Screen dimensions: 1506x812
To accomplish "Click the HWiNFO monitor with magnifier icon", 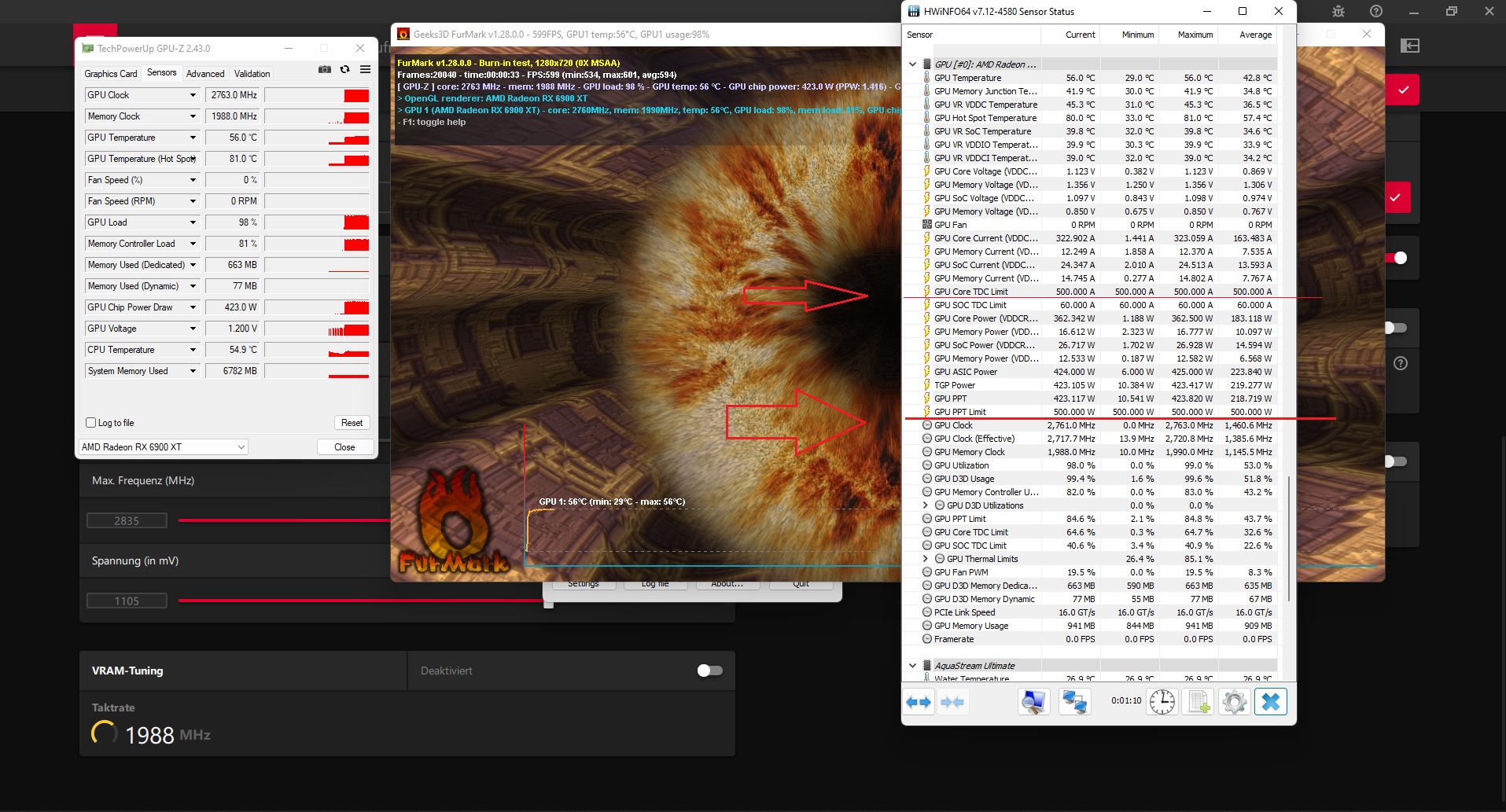I will pos(1033,702).
